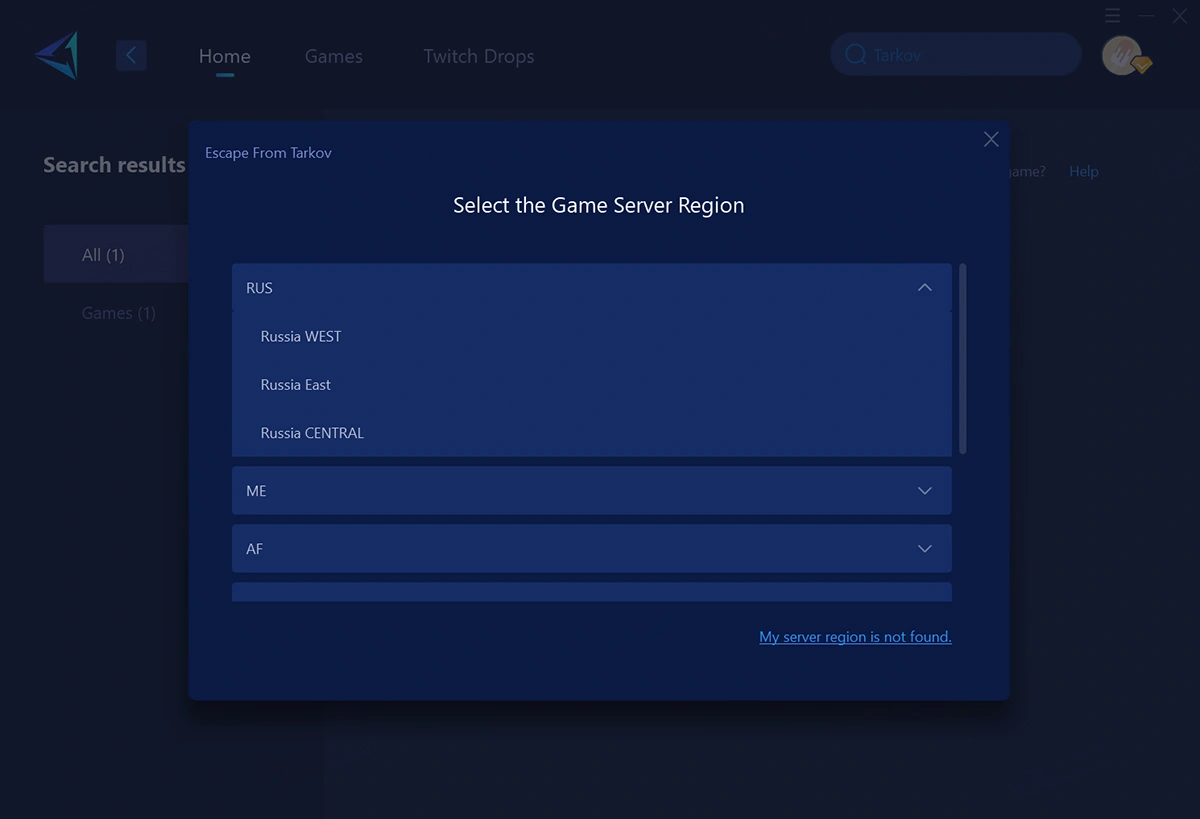The height and width of the screenshot is (819, 1200).
Task: Switch to the Home tab
Action: coord(225,57)
